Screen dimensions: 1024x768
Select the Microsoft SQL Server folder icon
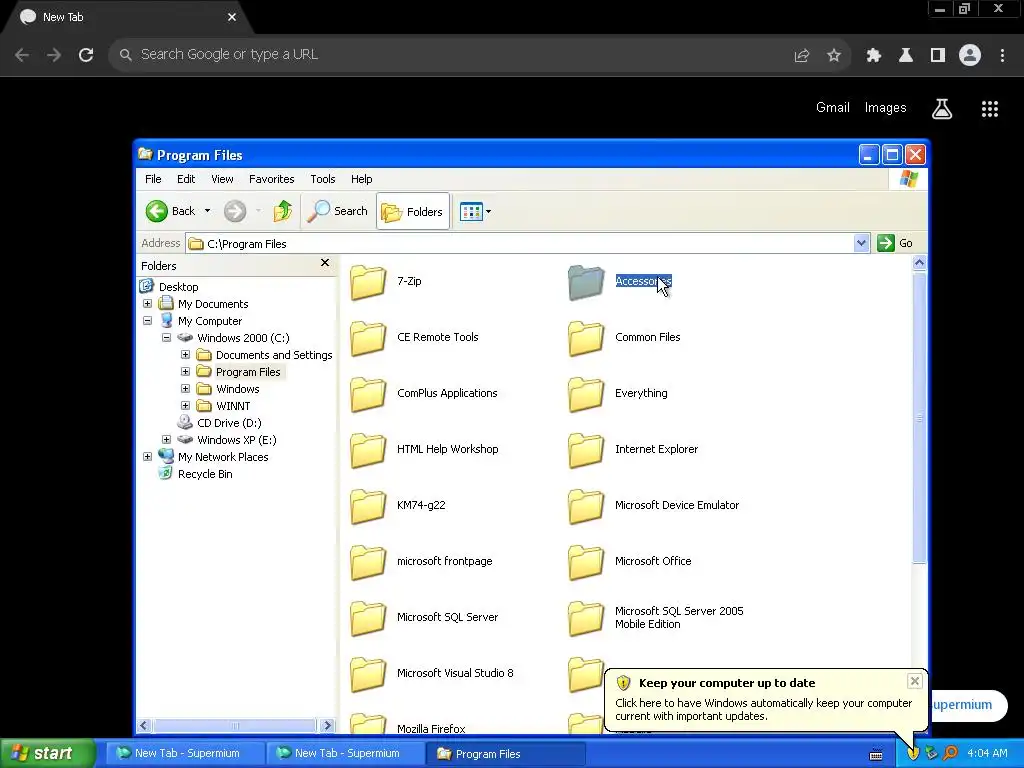368,619
